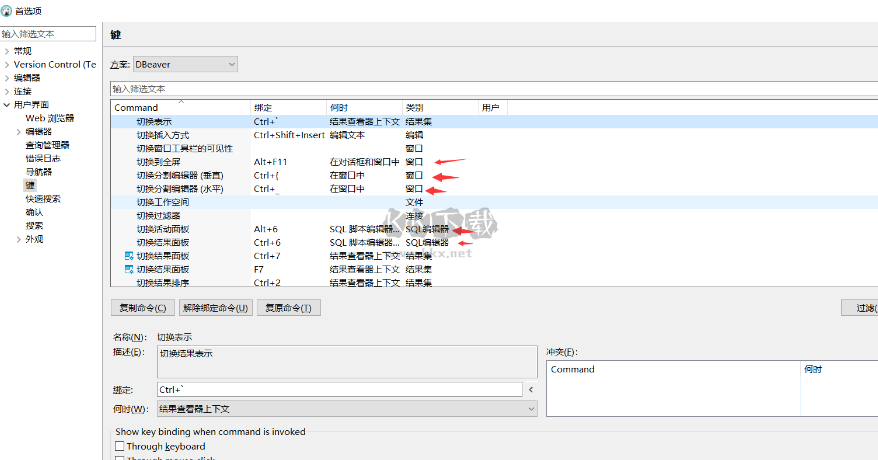
Task: Expand the 常规 tree node
Action: (7, 51)
